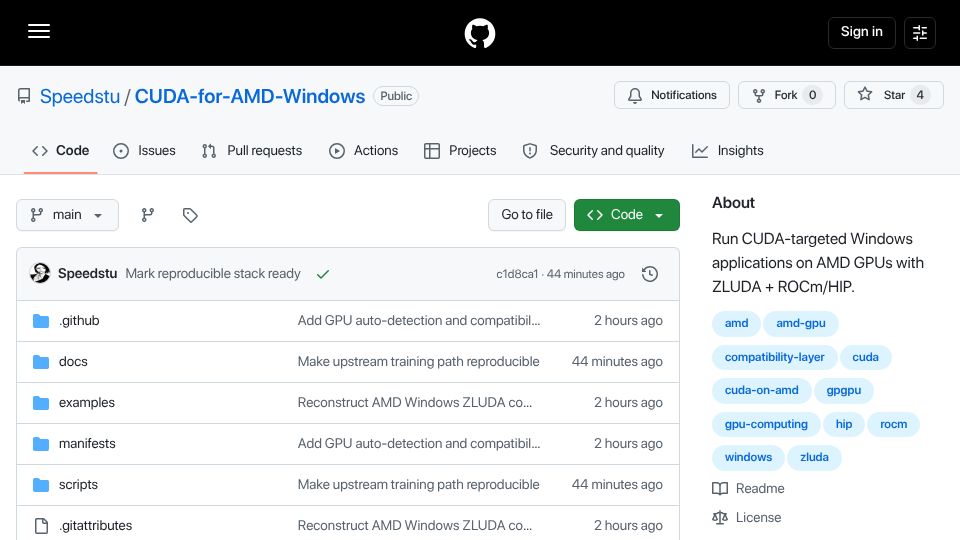The width and height of the screenshot is (960, 540).
Task: Open the docs folder
Action: pyautogui.click(x=73, y=362)
